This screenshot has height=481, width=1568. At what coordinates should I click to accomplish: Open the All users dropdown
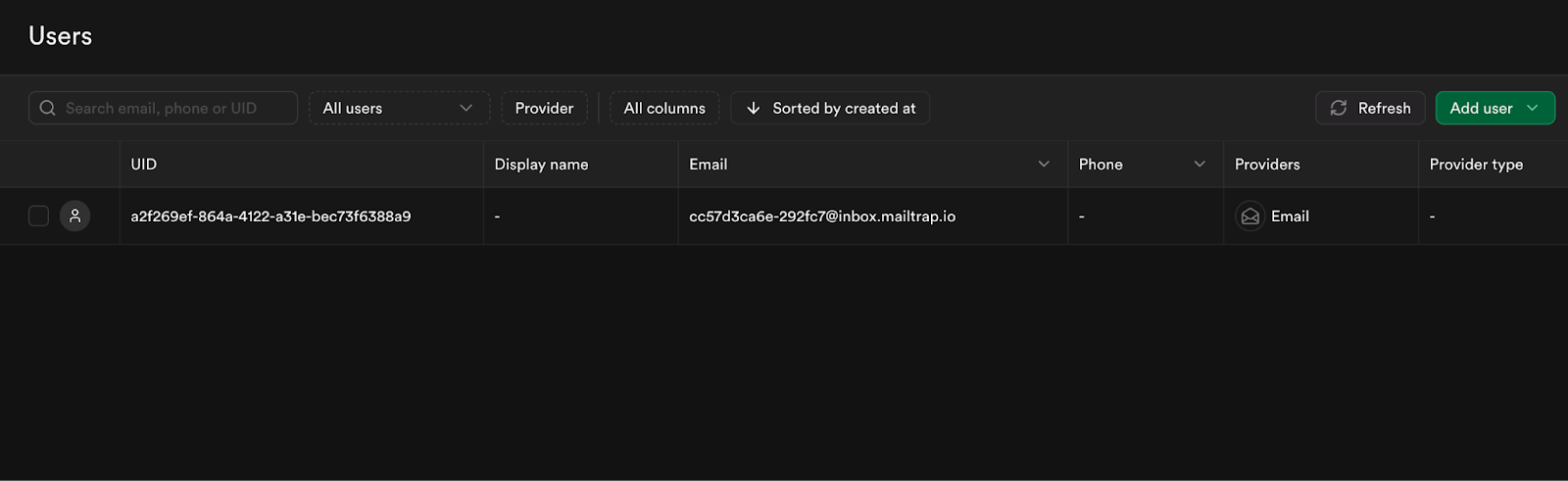point(399,108)
